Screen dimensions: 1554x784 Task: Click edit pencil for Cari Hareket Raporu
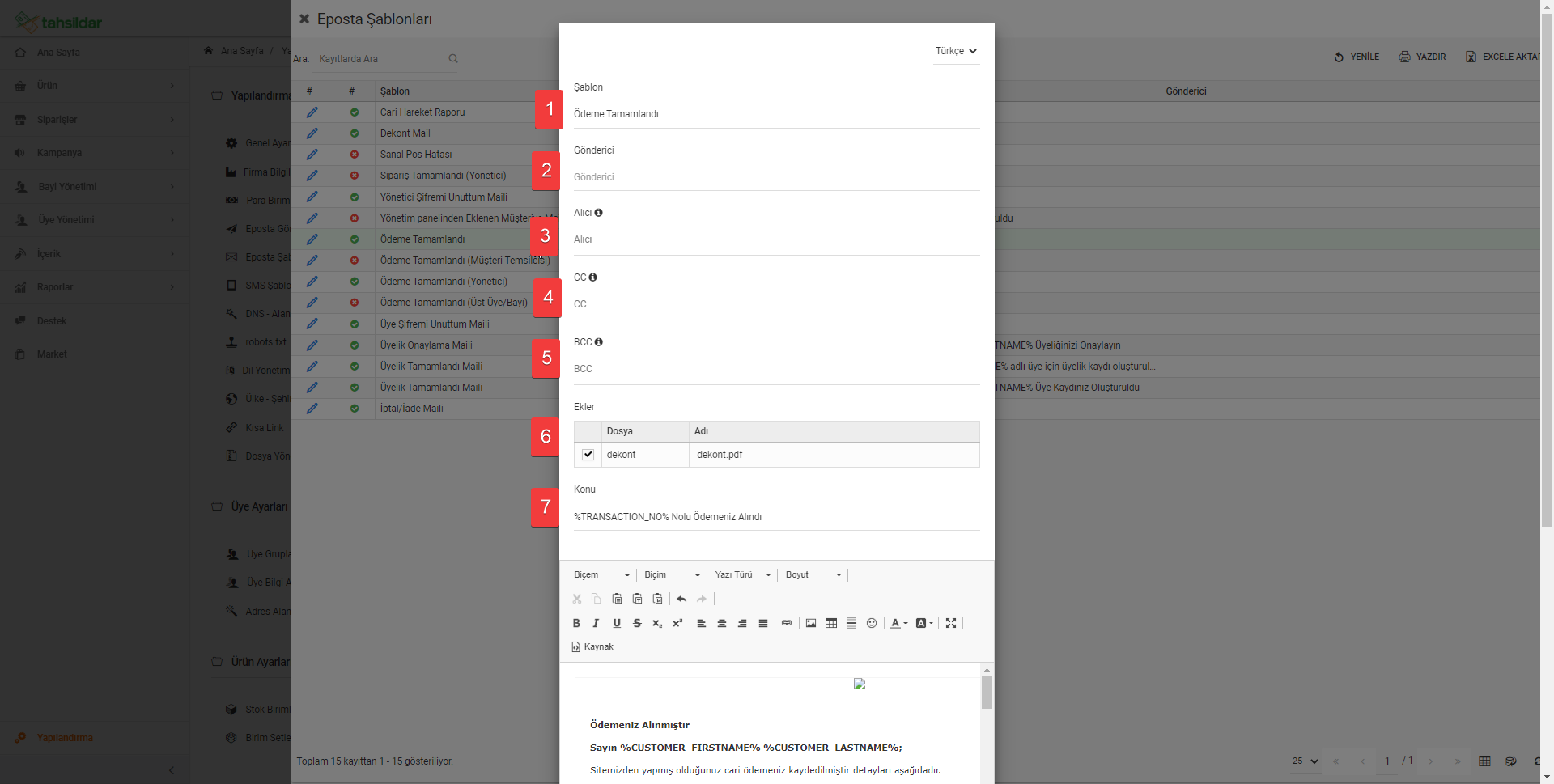(312, 112)
